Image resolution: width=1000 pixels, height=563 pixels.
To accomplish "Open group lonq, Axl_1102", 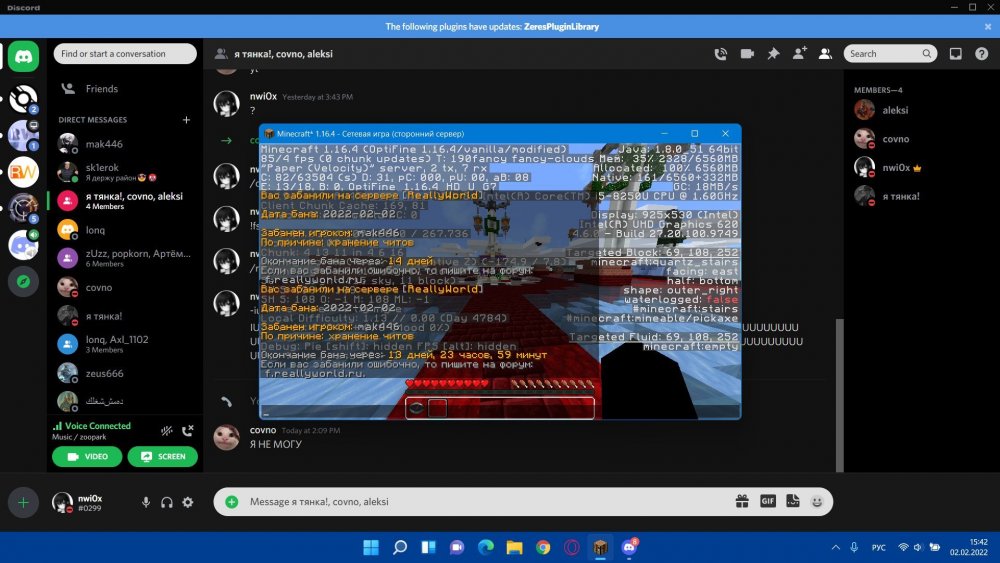I will (x=125, y=344).
